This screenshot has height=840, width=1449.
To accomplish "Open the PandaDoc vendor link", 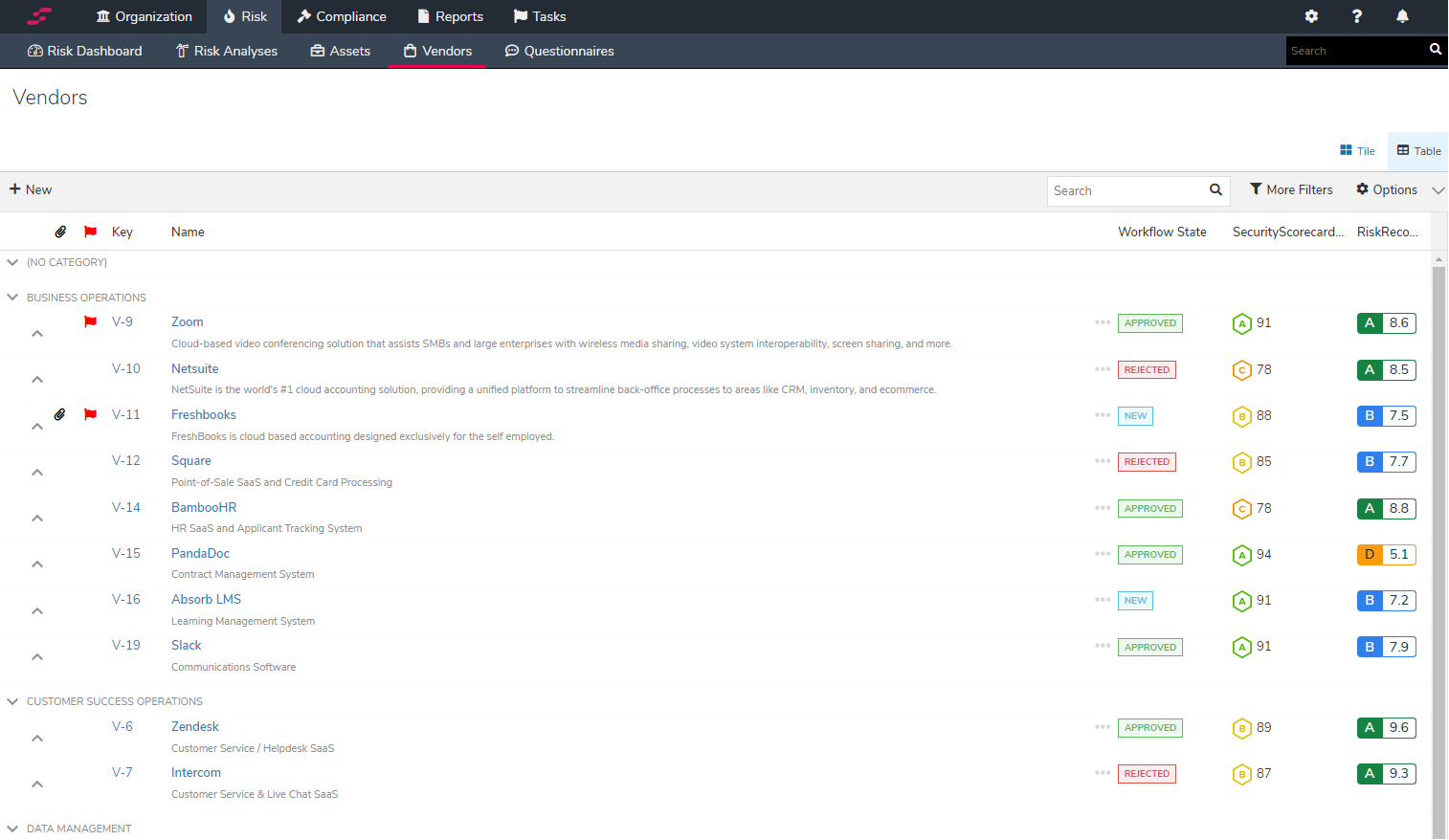I will 200,553.
